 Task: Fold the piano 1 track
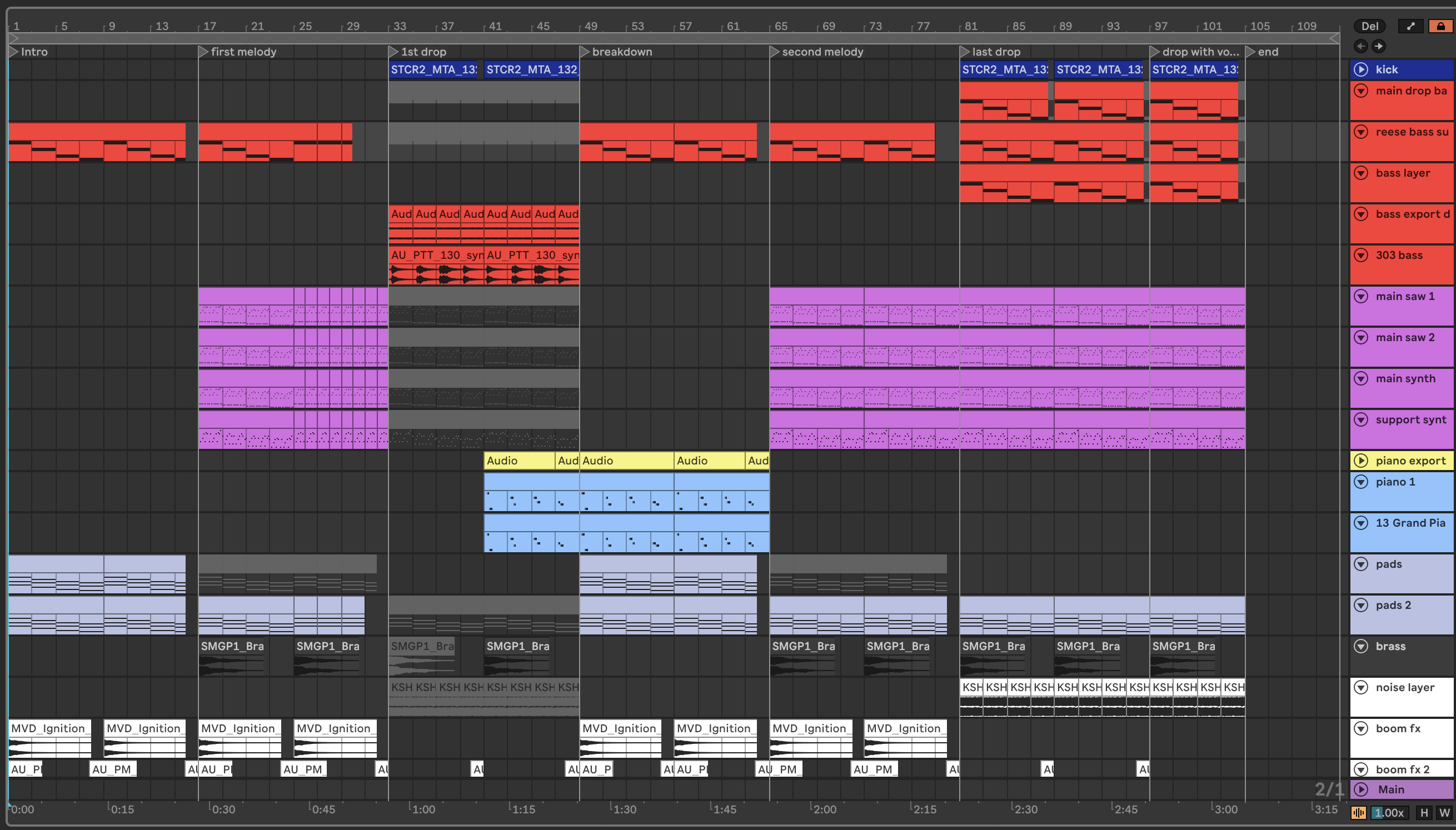pos(1362,482)
